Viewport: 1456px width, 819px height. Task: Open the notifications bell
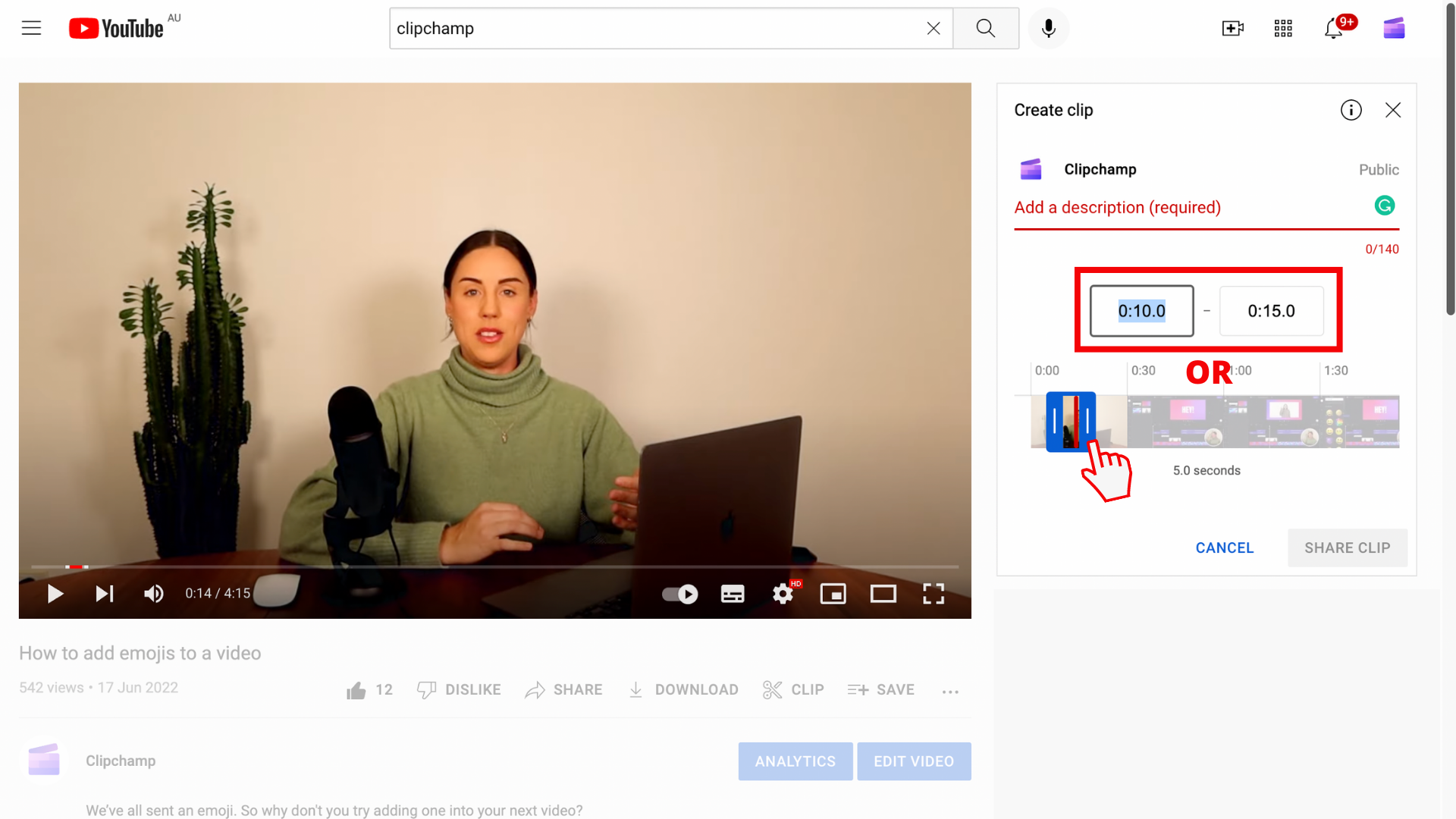pos(1334,29)
